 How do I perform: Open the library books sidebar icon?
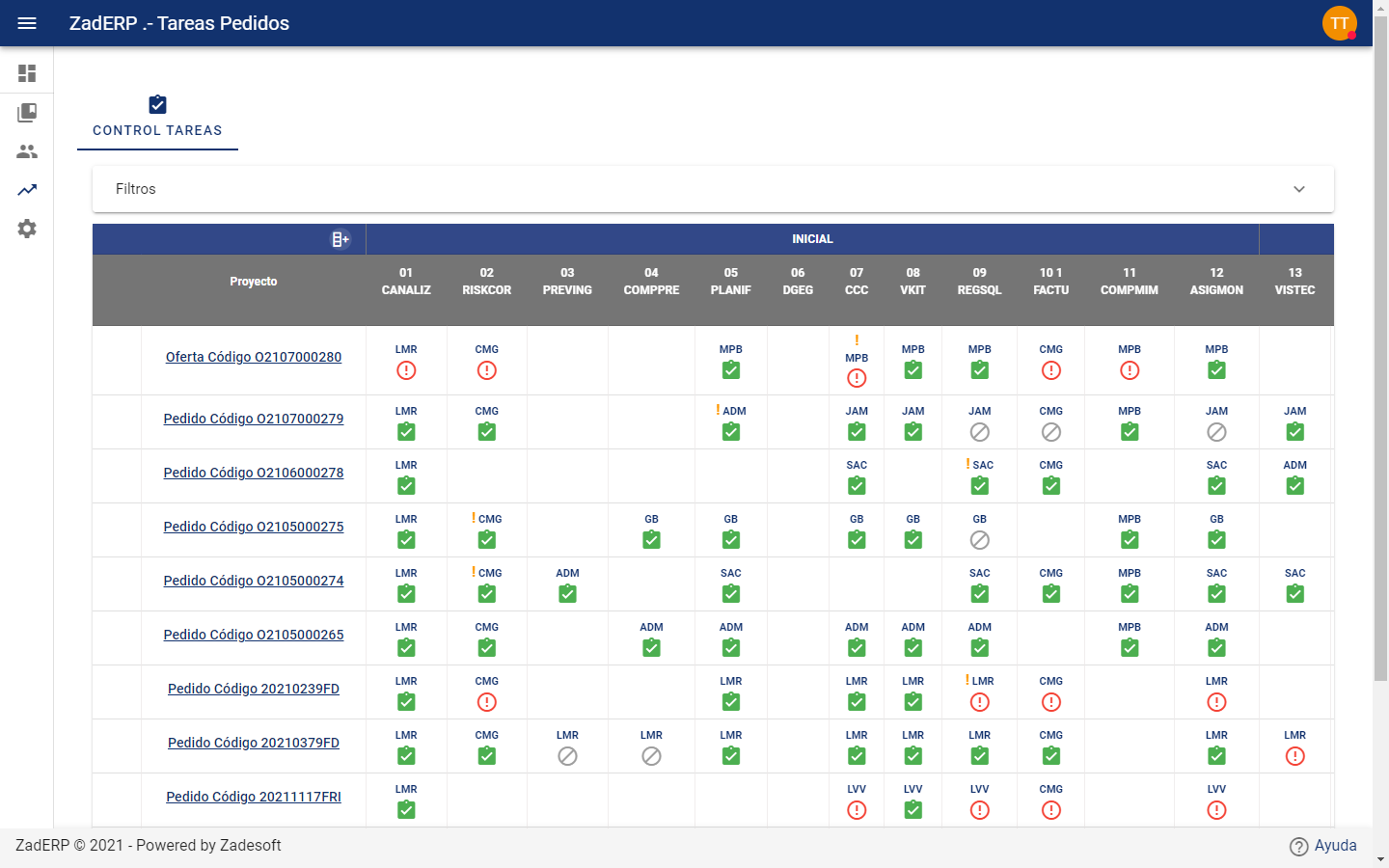tap(27, 113)
